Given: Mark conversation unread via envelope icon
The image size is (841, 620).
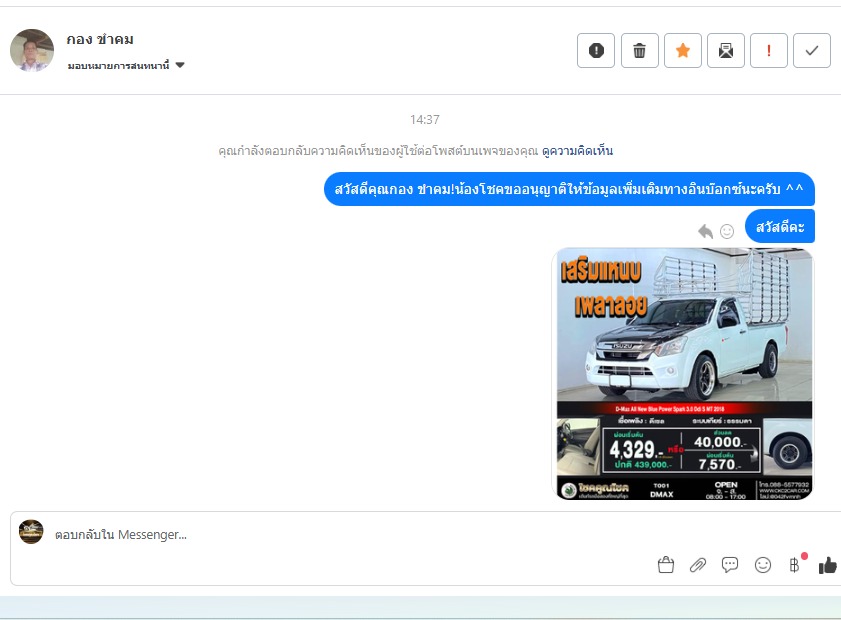Looking at the screenshot, I should [726, 50].
